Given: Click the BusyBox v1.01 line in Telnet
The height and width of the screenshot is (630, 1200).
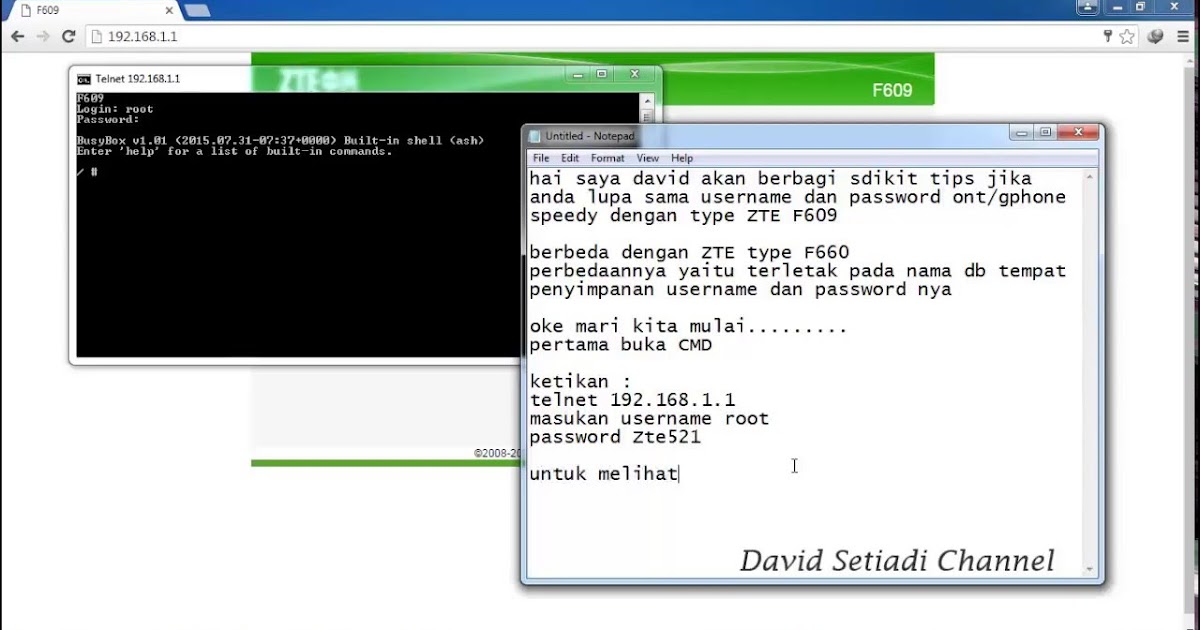Looking at the screenshot, I should tap(280, 141).
